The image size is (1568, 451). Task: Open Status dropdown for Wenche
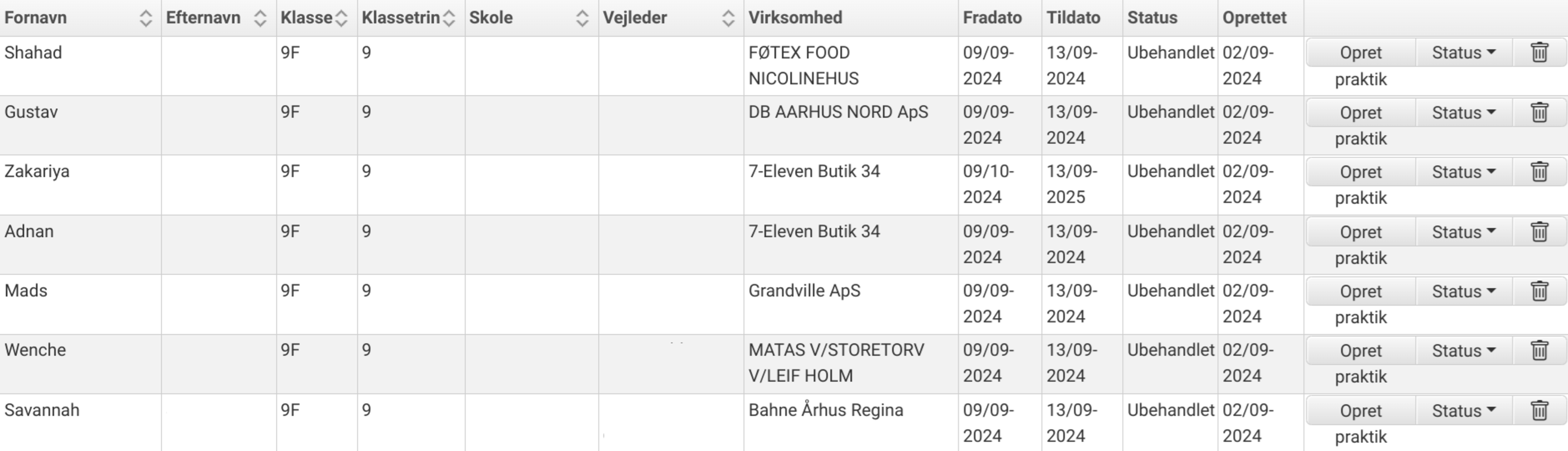[x=1464, y=350]
